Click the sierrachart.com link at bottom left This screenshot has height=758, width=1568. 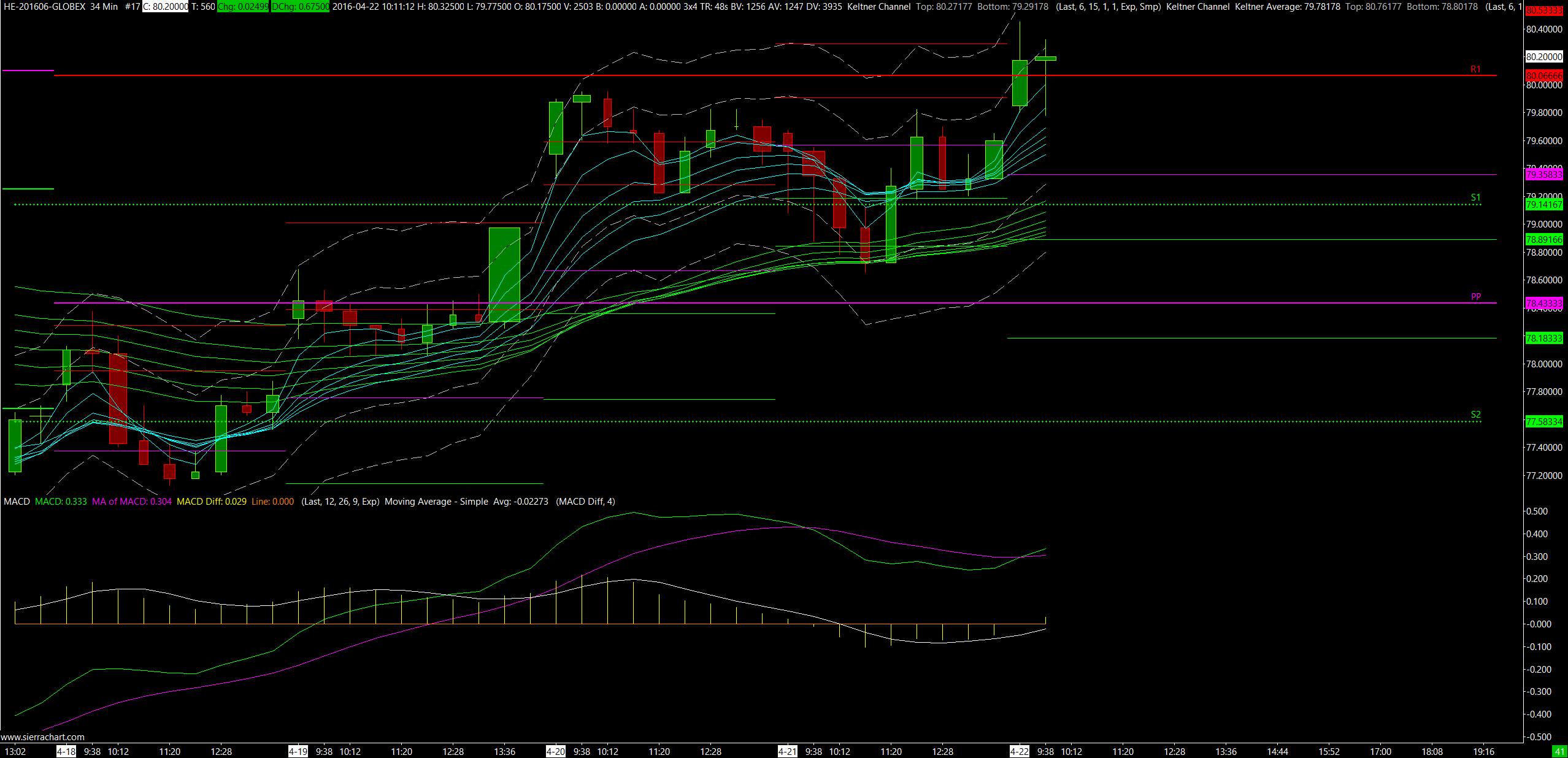[42, 737]
